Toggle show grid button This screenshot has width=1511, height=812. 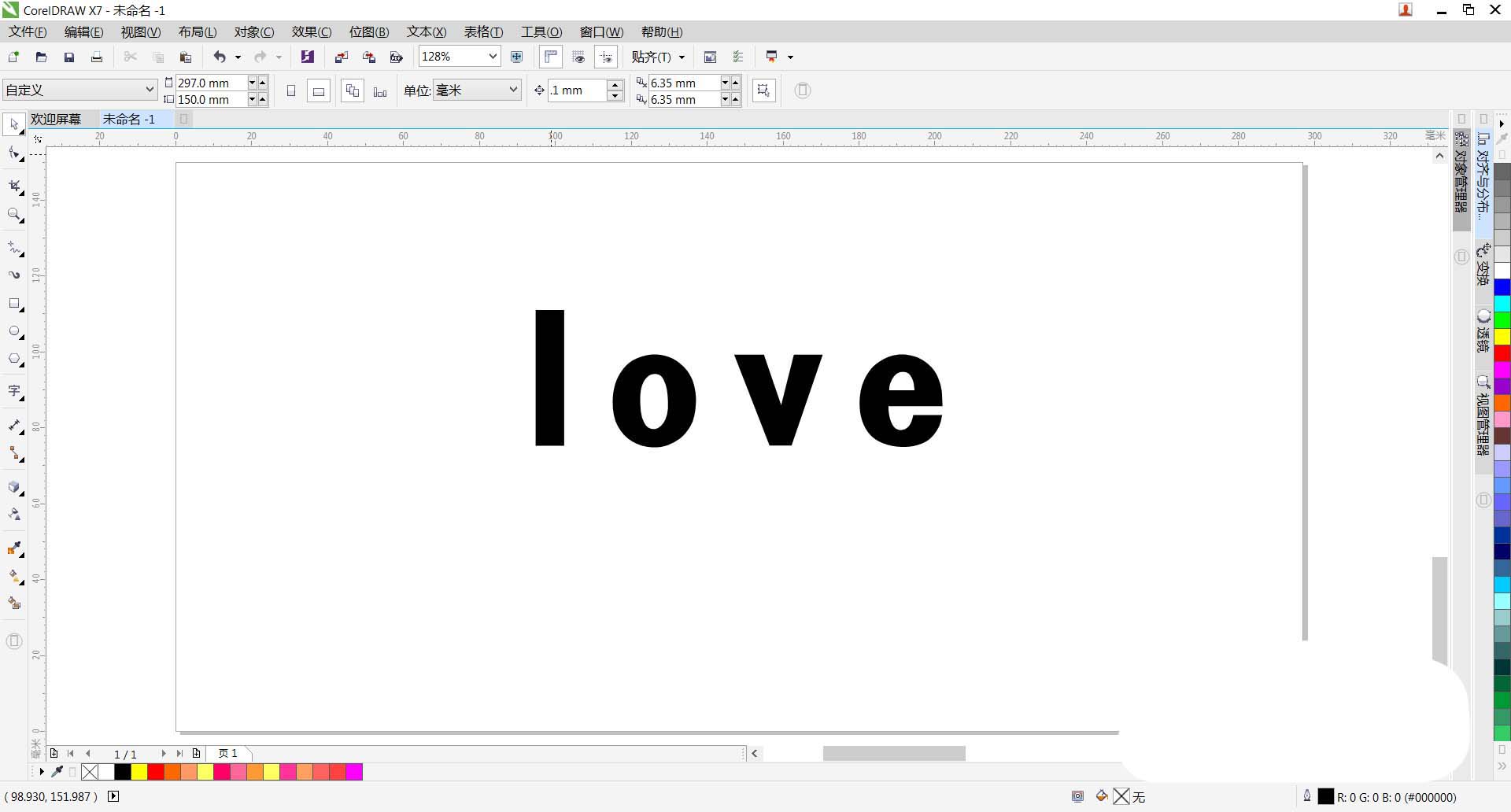(x=578, y=57)
